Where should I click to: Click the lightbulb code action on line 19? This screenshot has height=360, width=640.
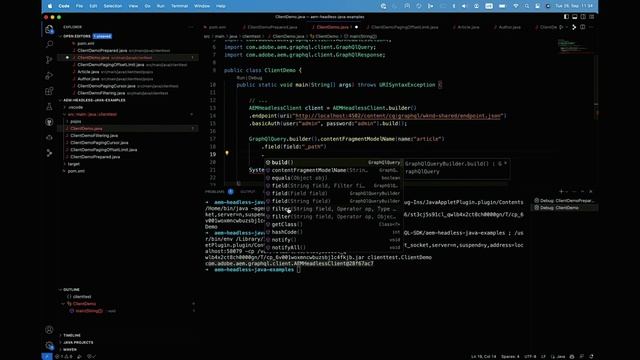(227, 153)
